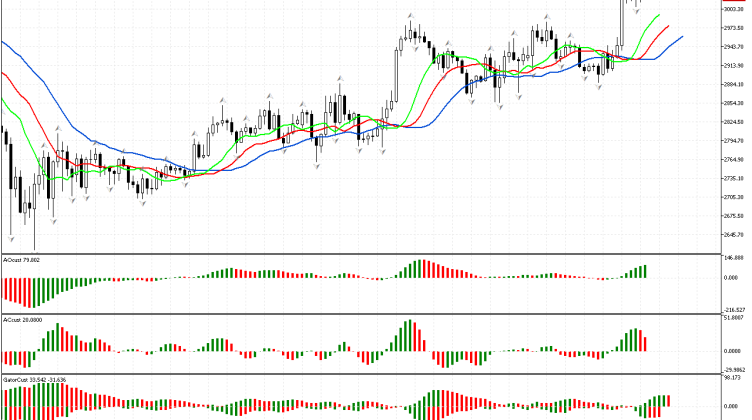This screenshot has width=752, height=420.
Task: Click the 2645.70 price axis label
Action: [x=734, y=235]
